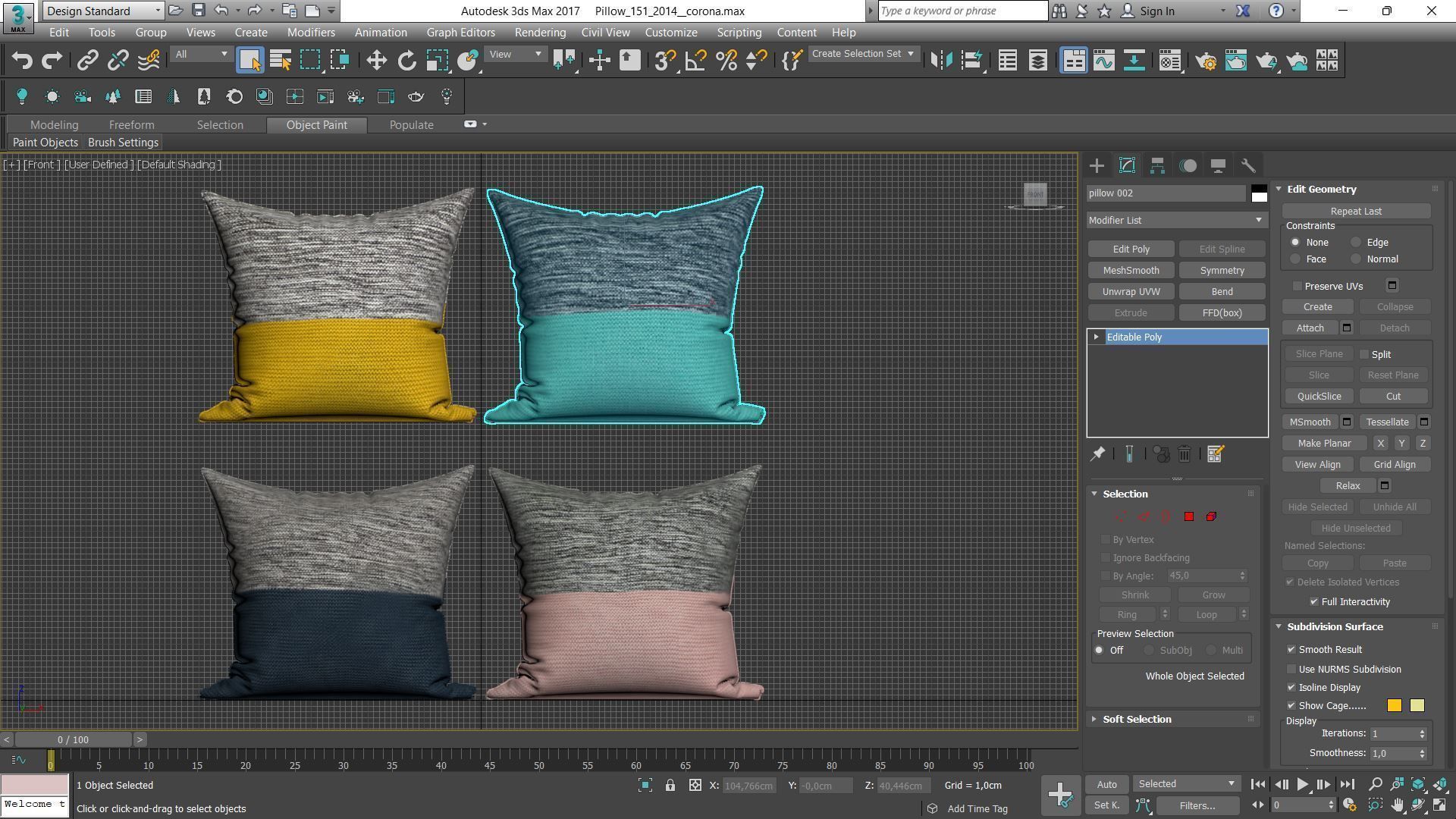This screenshot has height=819, width=1456.
Task: Switch to the Freeform ribbon tab
Action: pyautogui.click(x=131, y=125)
